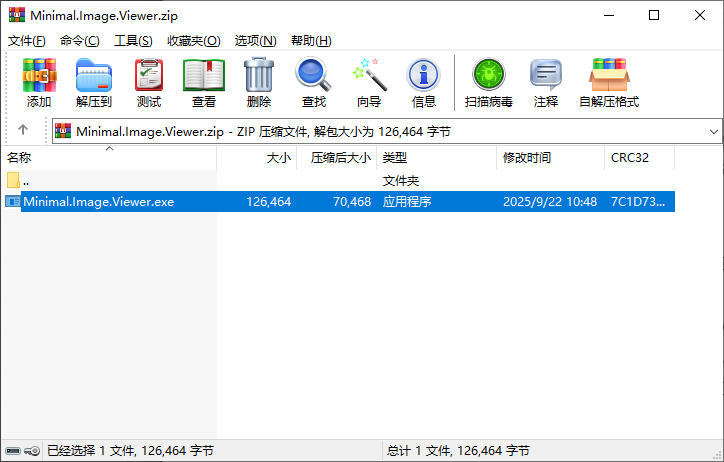Click the 文件夹 type label
The height and width of the screenshot is (462, 724).
tap(400, 181)
